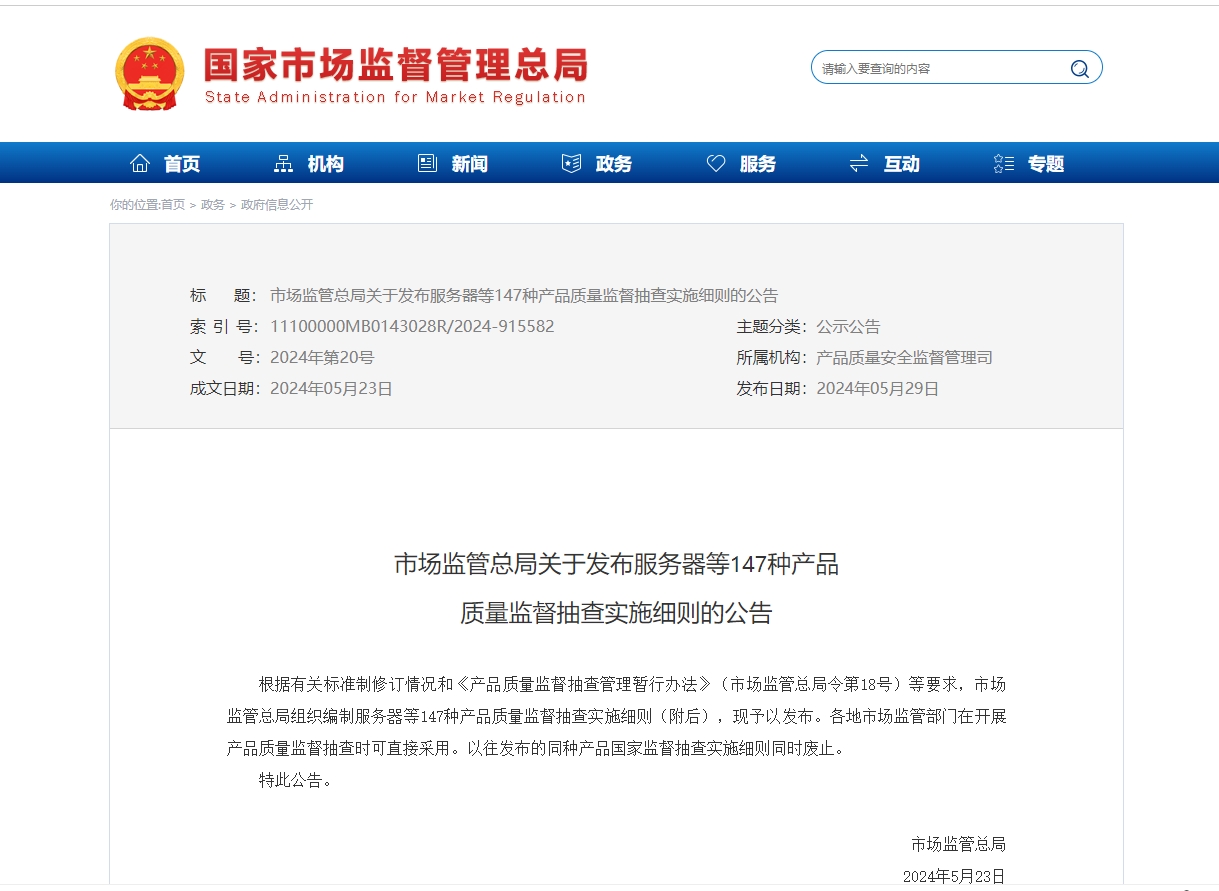Click the list icon beside 专题
This screenshot has width=1219, height=891.
coord(1003,163)
